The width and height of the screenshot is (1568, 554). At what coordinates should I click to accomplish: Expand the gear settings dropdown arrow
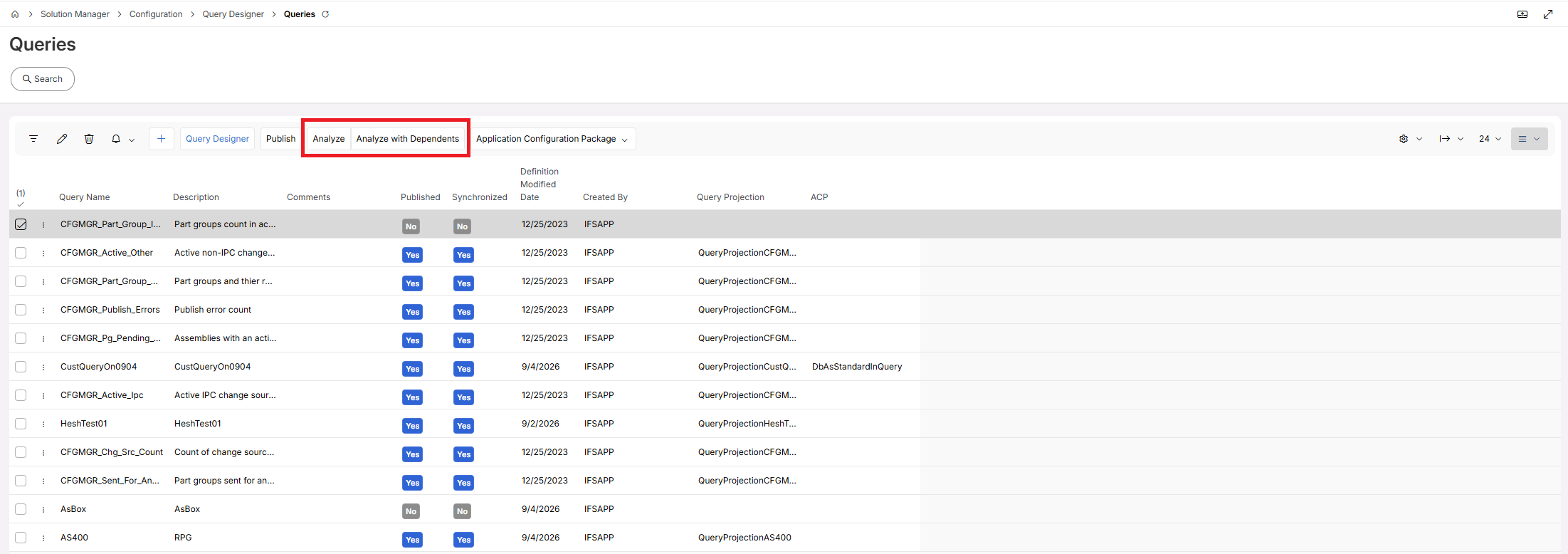(1419, 139)
